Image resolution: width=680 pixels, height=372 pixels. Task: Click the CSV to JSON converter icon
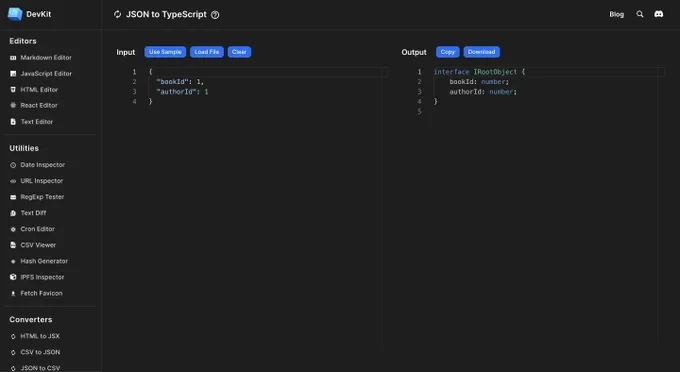(x=13, y=352)
